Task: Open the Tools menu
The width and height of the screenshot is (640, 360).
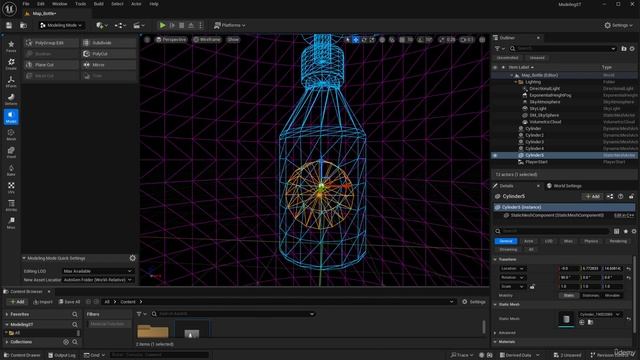Action: 80,4
